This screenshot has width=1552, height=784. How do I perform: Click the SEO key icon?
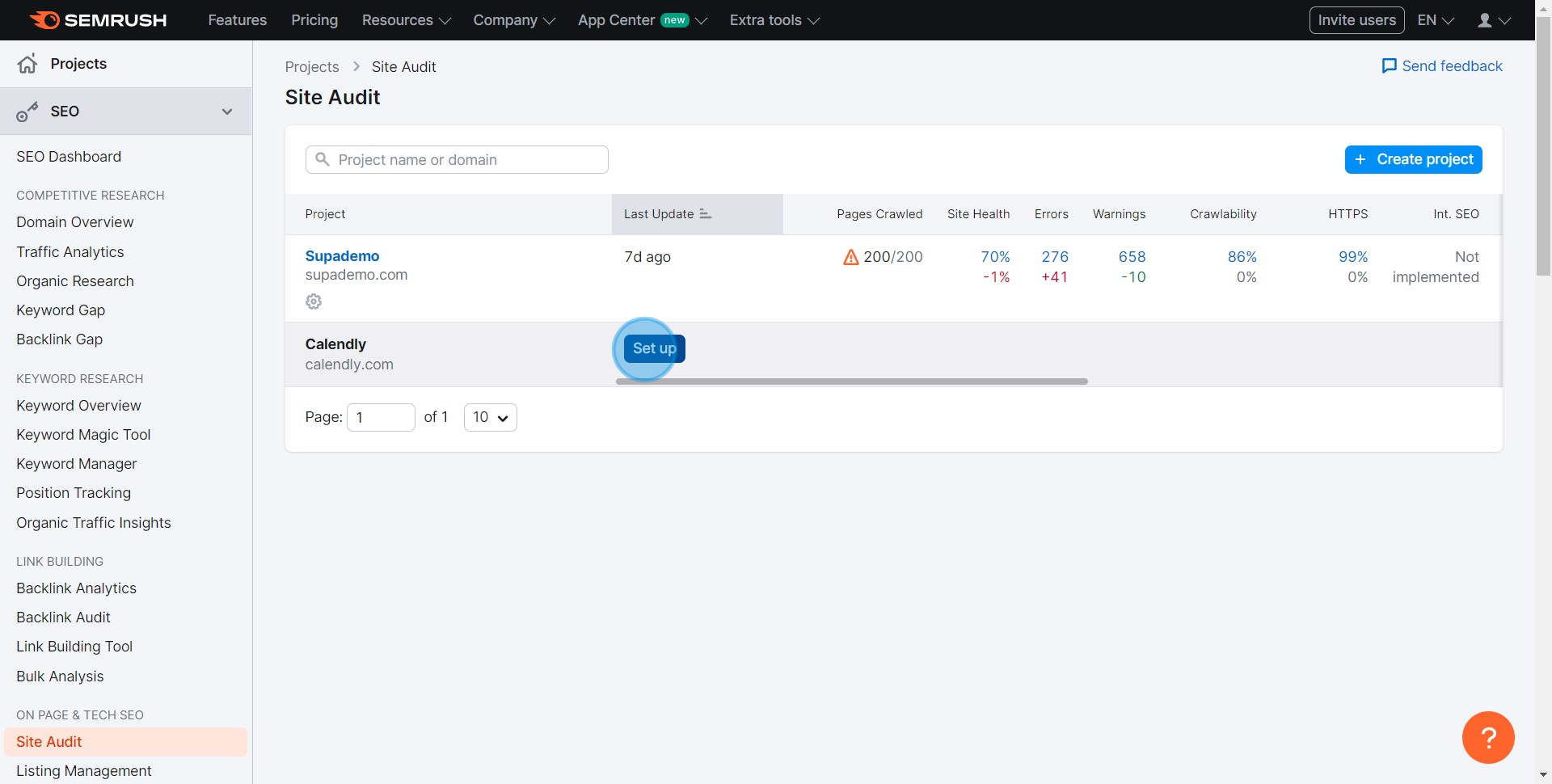coord(27,112)
